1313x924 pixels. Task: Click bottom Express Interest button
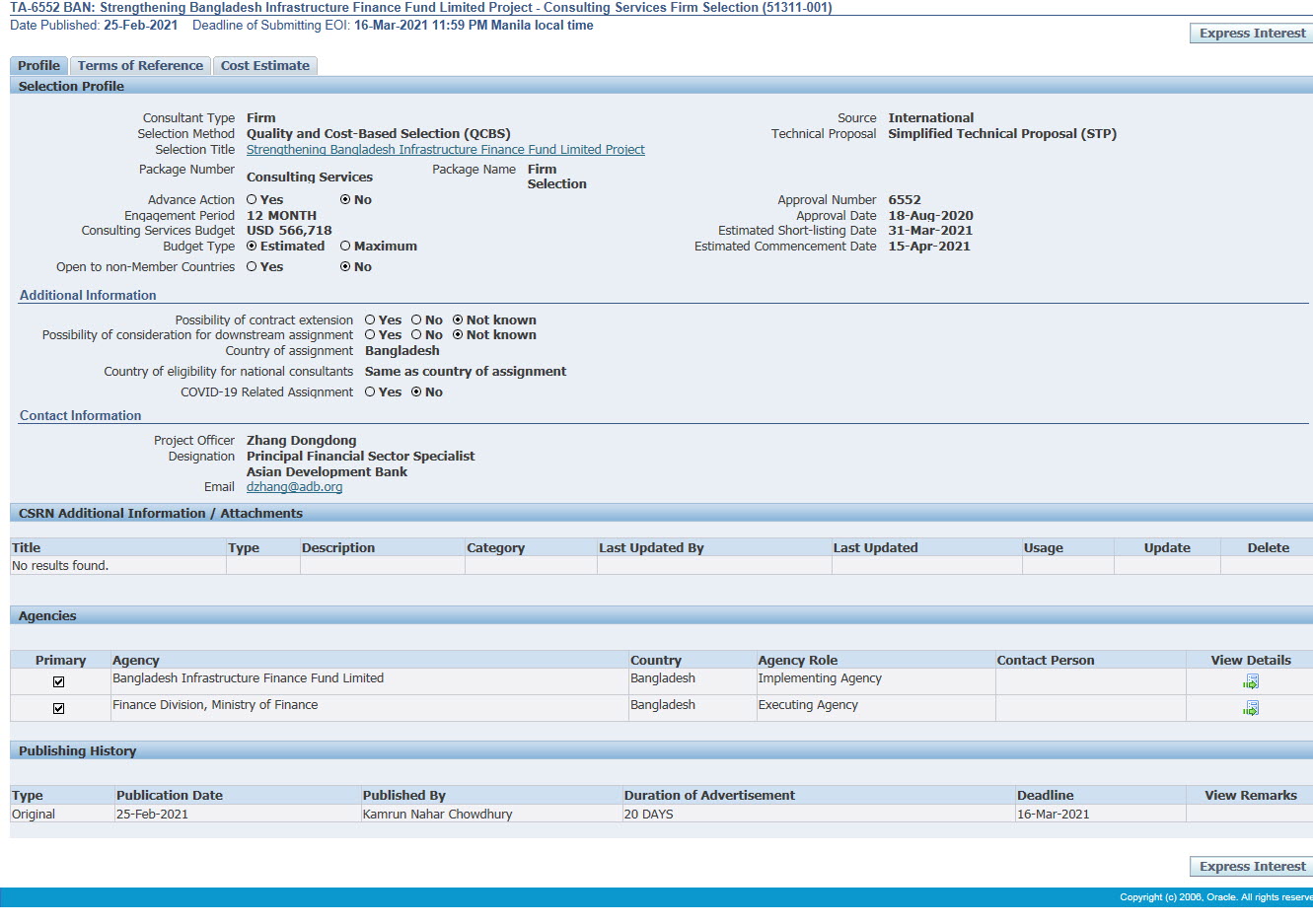[x=1252, y=866]
